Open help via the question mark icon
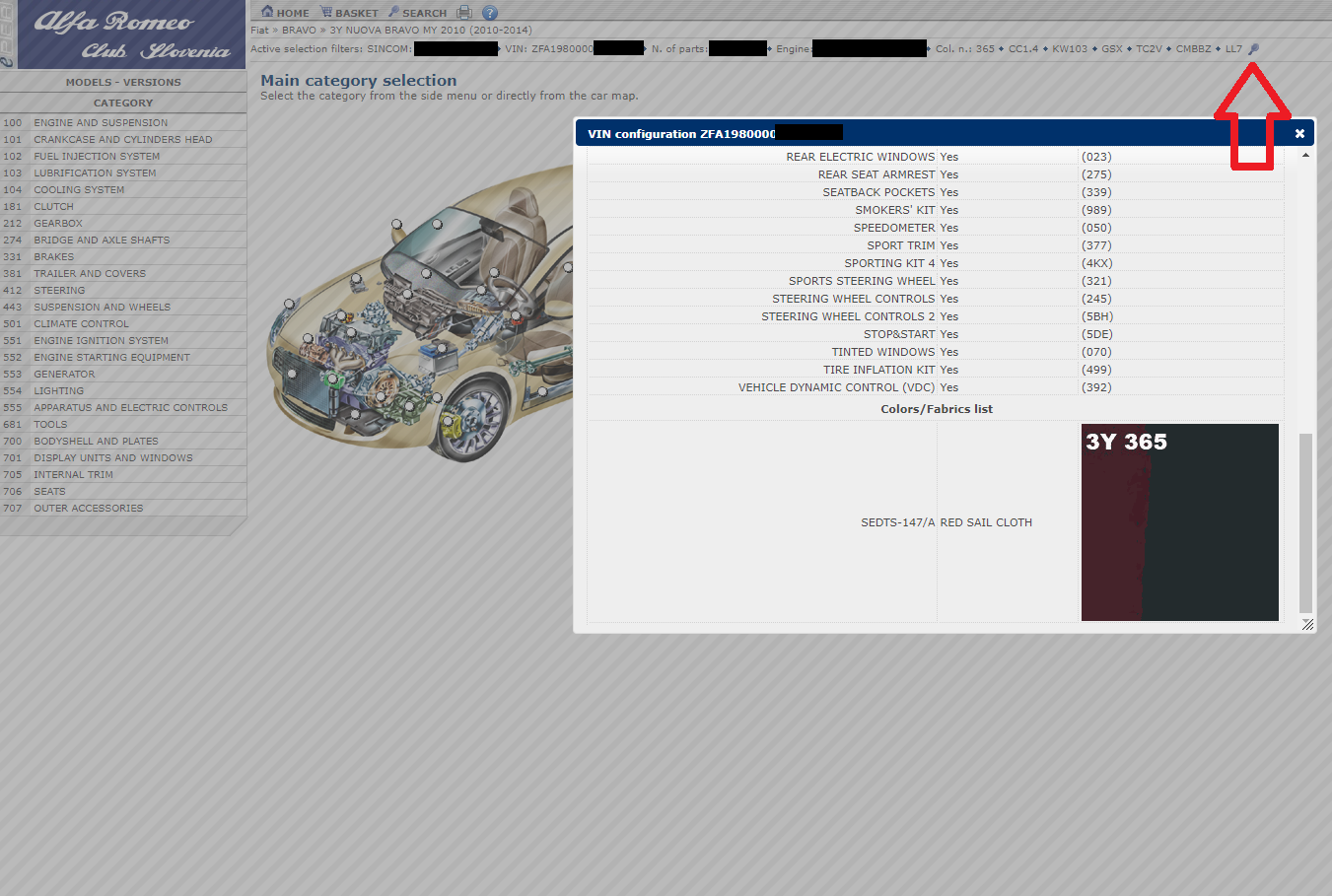Viewport: 1332px width, 896px height. [x=490, y=13]
